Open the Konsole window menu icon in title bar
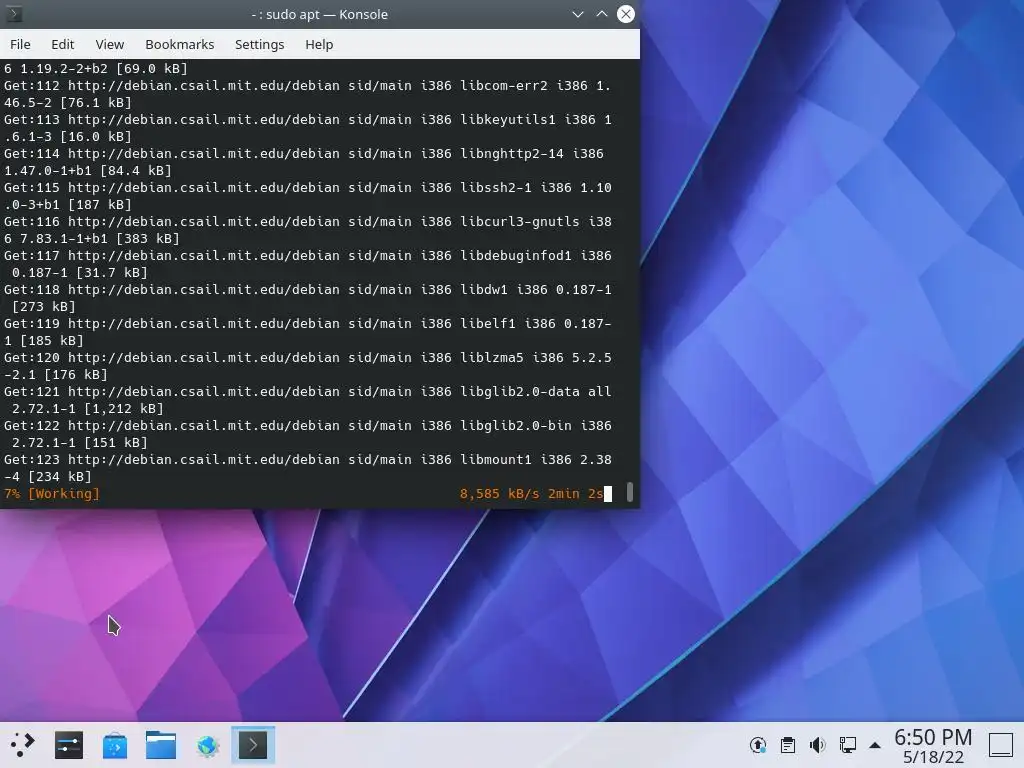1024x768 pixels. [x=14, y=14]
